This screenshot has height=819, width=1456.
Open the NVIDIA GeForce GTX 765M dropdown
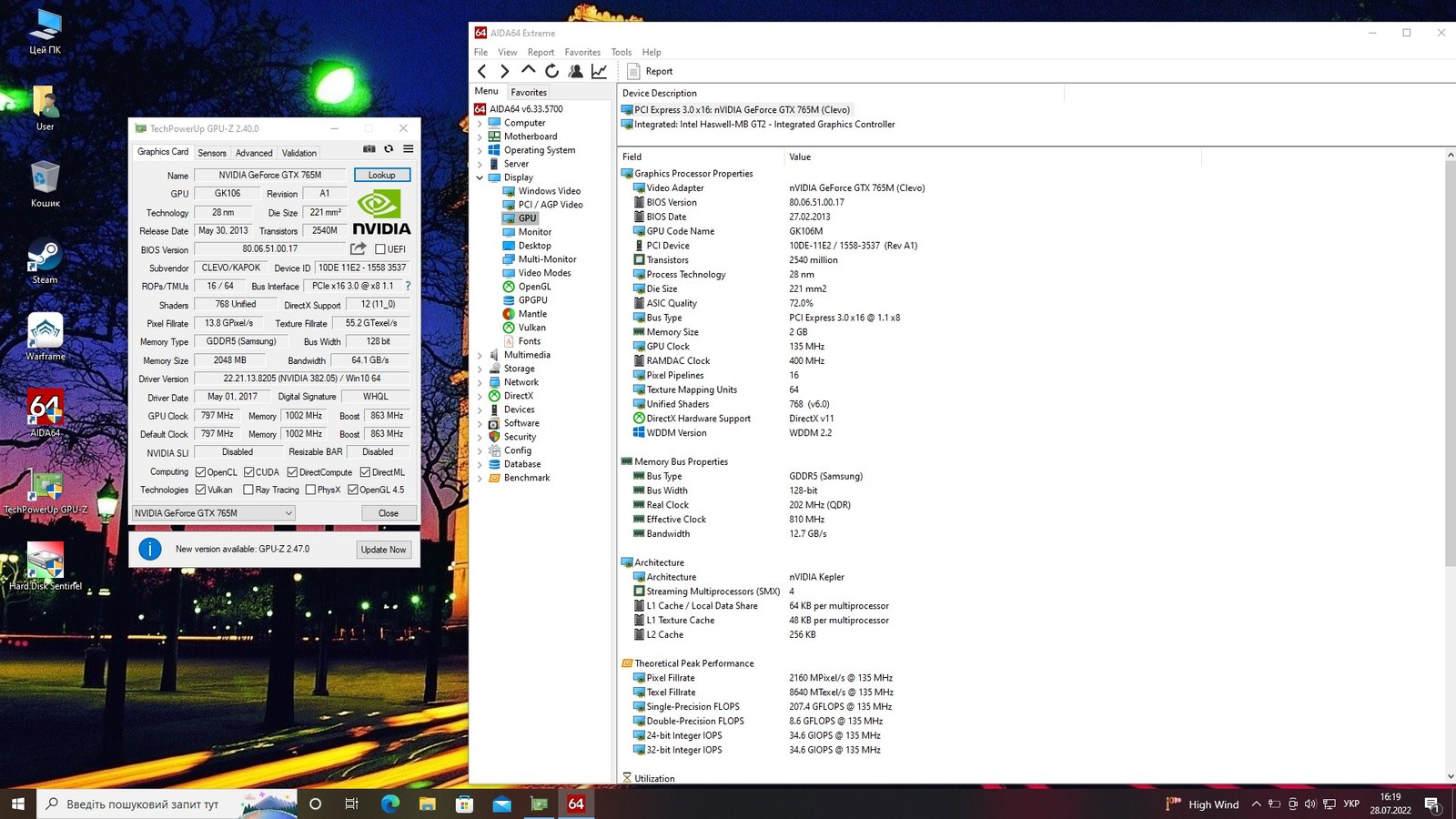pyautogui.click(x=214, y=513)
